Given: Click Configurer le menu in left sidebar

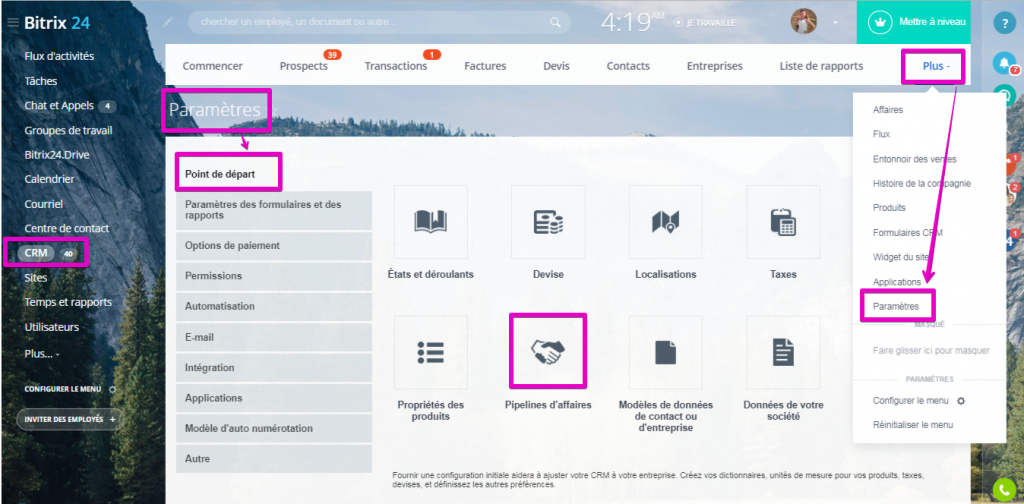Looking at the screenshot, I should (63, 389).
